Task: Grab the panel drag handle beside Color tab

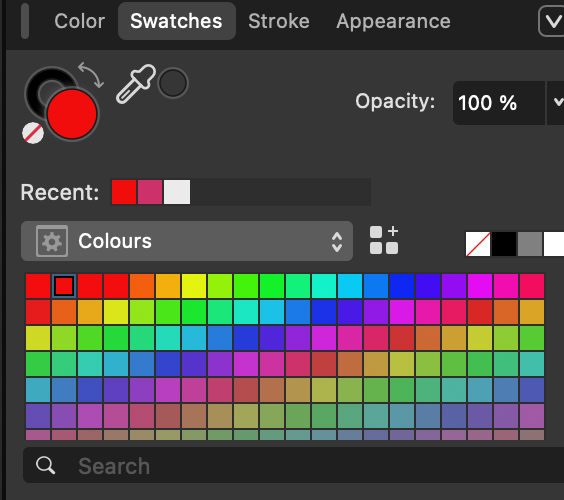Action: click(x=25, y=21)
